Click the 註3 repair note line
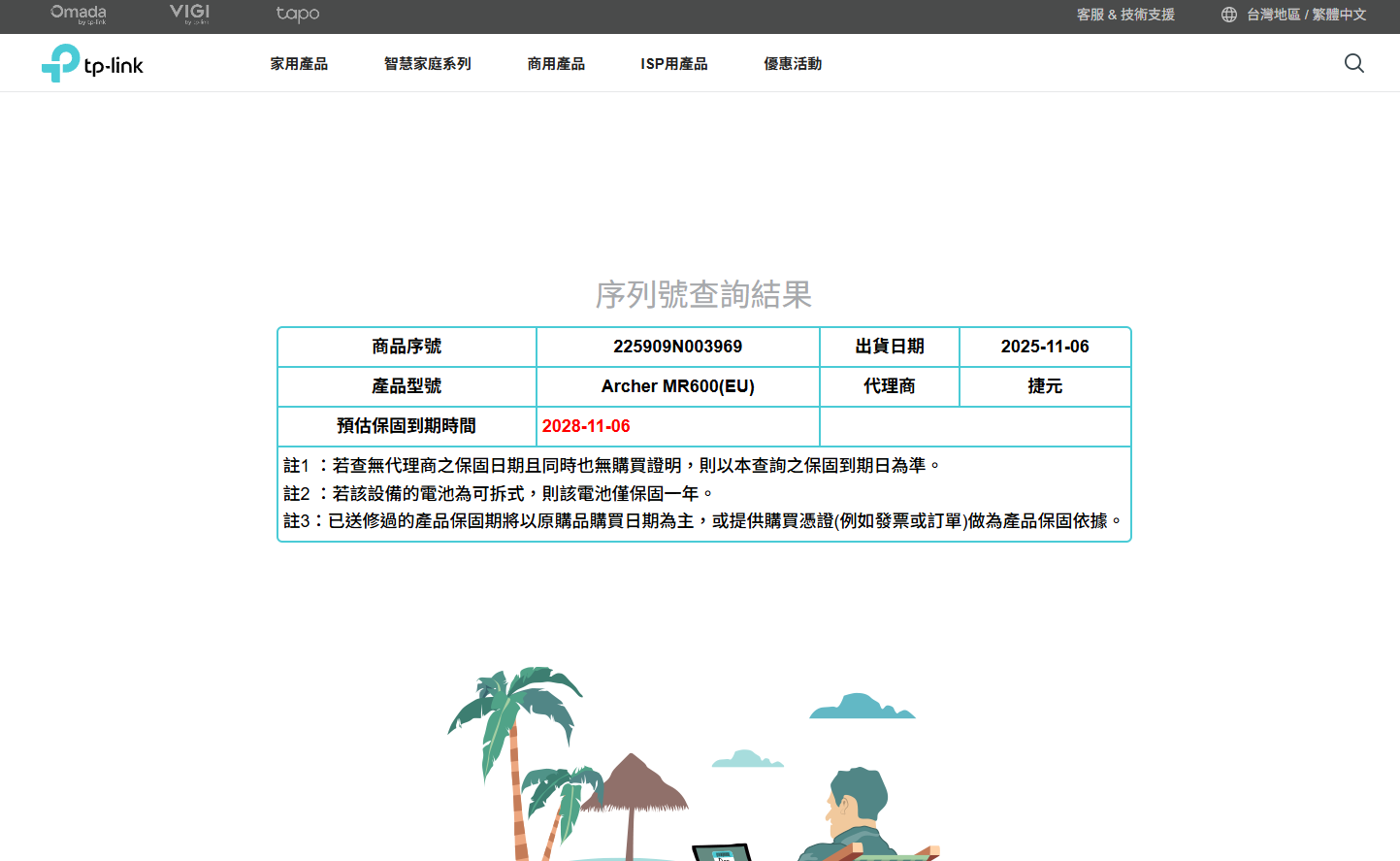The height and width of the screenshot is (861, 1400). click(703, 521)
